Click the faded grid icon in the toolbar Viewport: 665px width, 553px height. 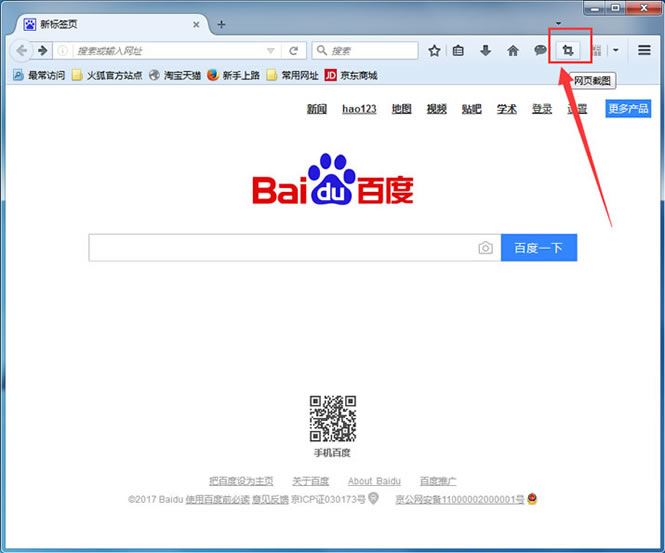[x=597, y=51]
